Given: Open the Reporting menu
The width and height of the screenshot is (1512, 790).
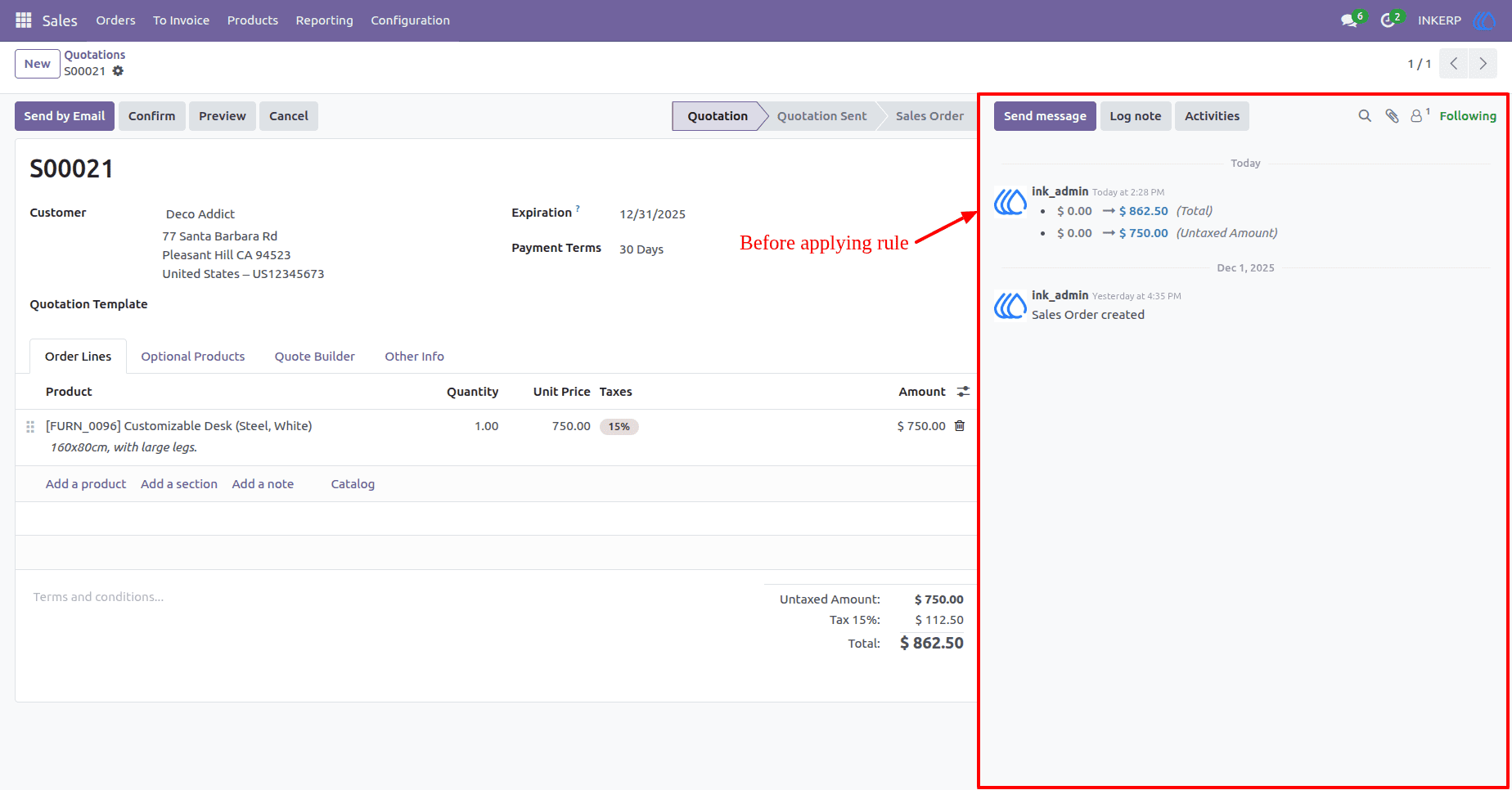Looking at the screenshot, I should coord(325,20).
